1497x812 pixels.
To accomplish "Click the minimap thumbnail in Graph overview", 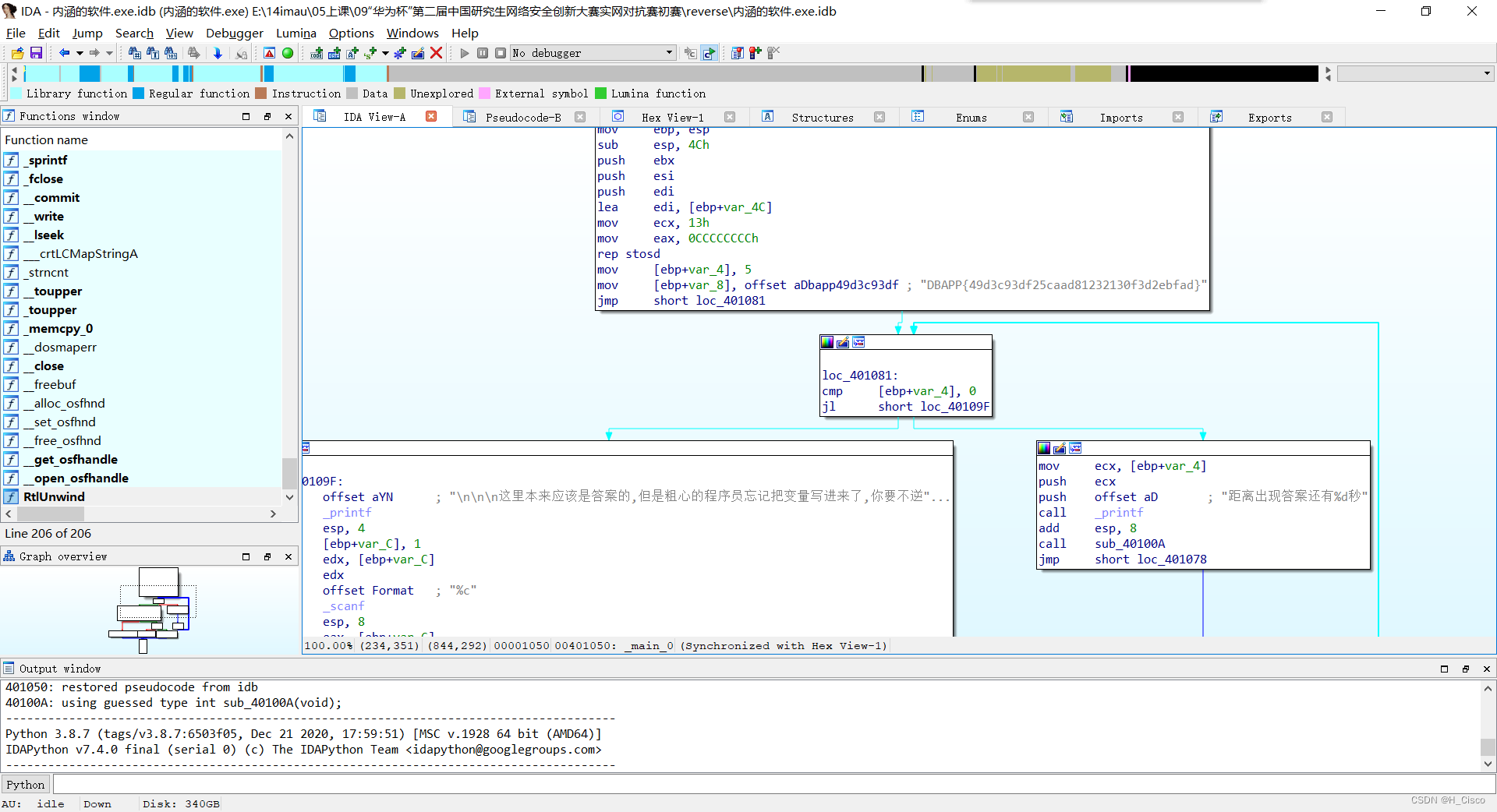I will tap(153, 612).
